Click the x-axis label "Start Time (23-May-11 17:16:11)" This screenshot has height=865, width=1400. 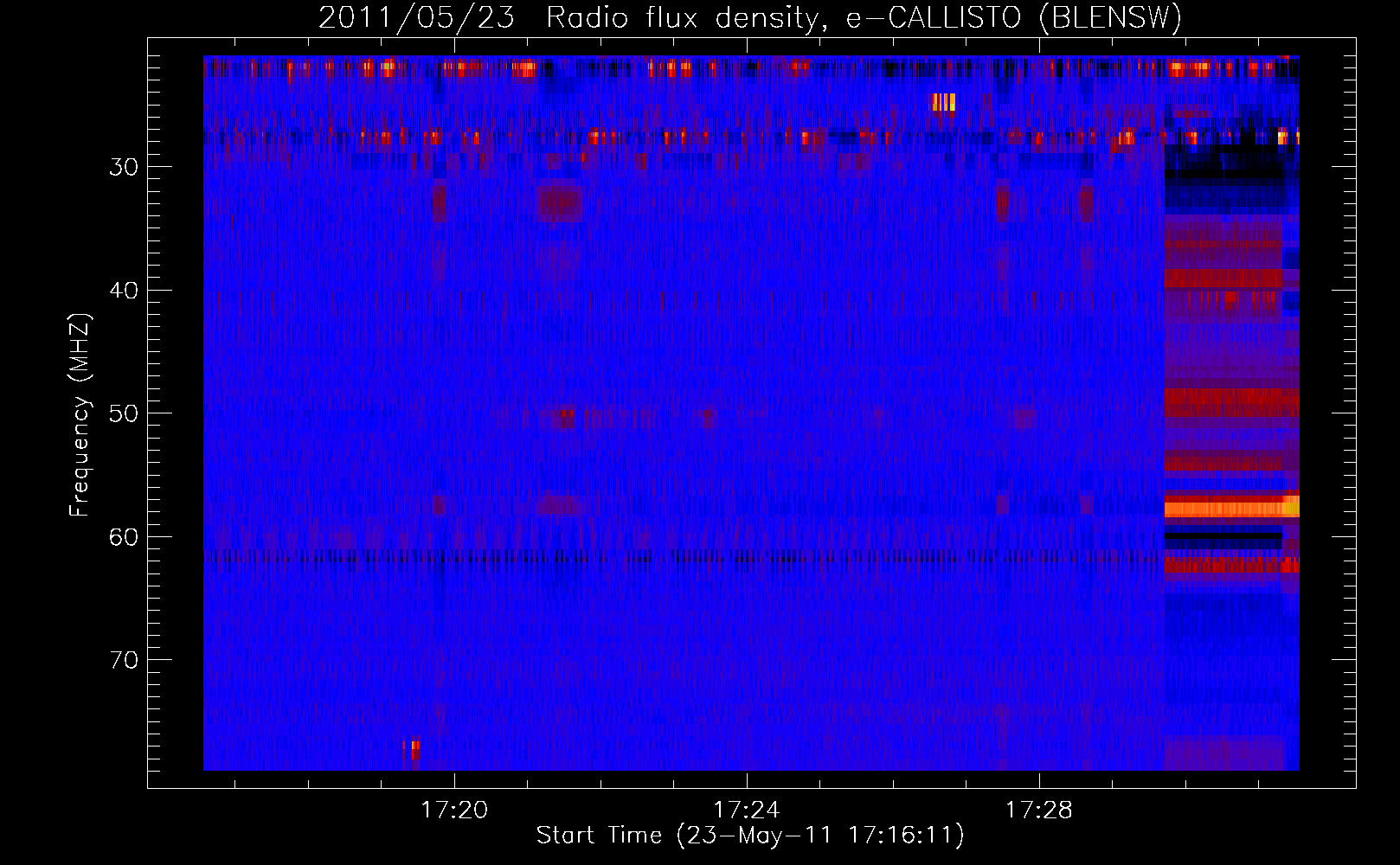(x=750, y=836)
